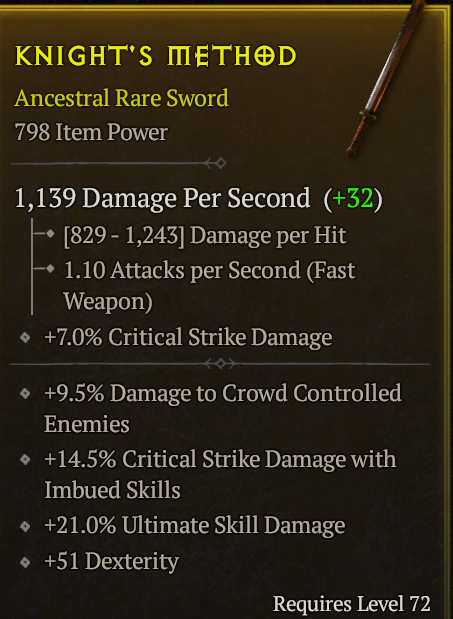
Task: Click the Imbued Skills affix bullet diamond
Action: (25, 460)
